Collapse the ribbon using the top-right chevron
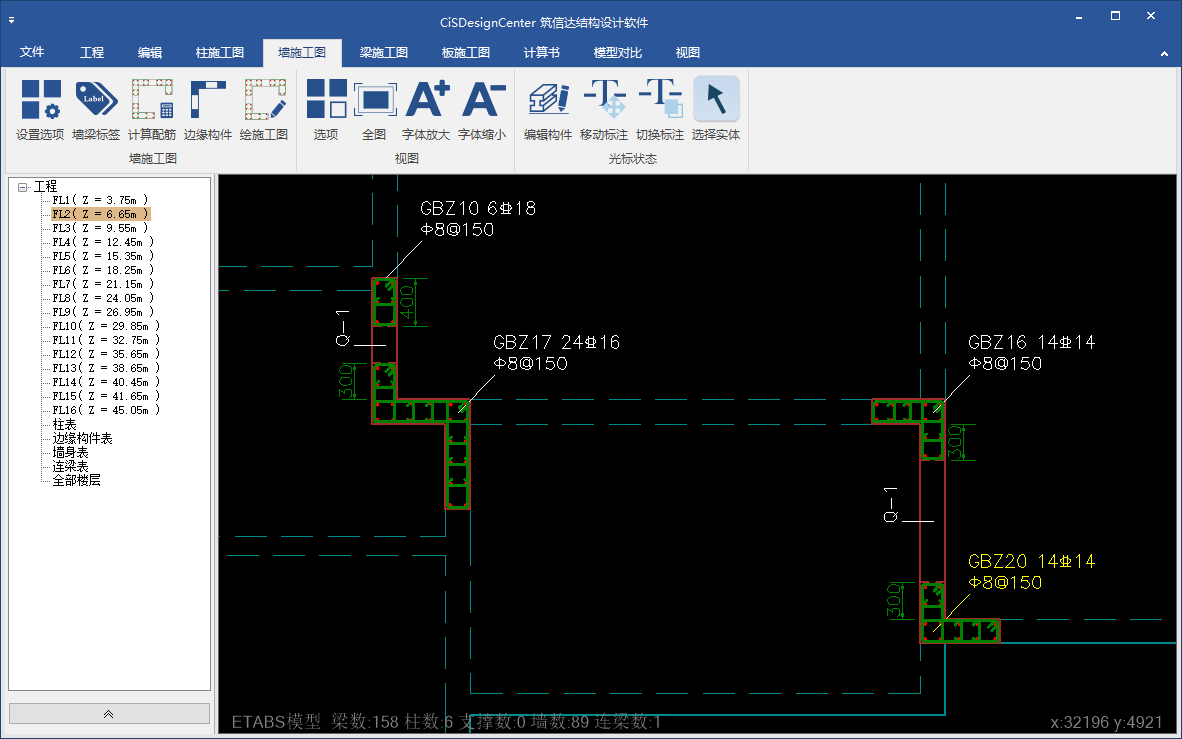 click(1164, 53)
